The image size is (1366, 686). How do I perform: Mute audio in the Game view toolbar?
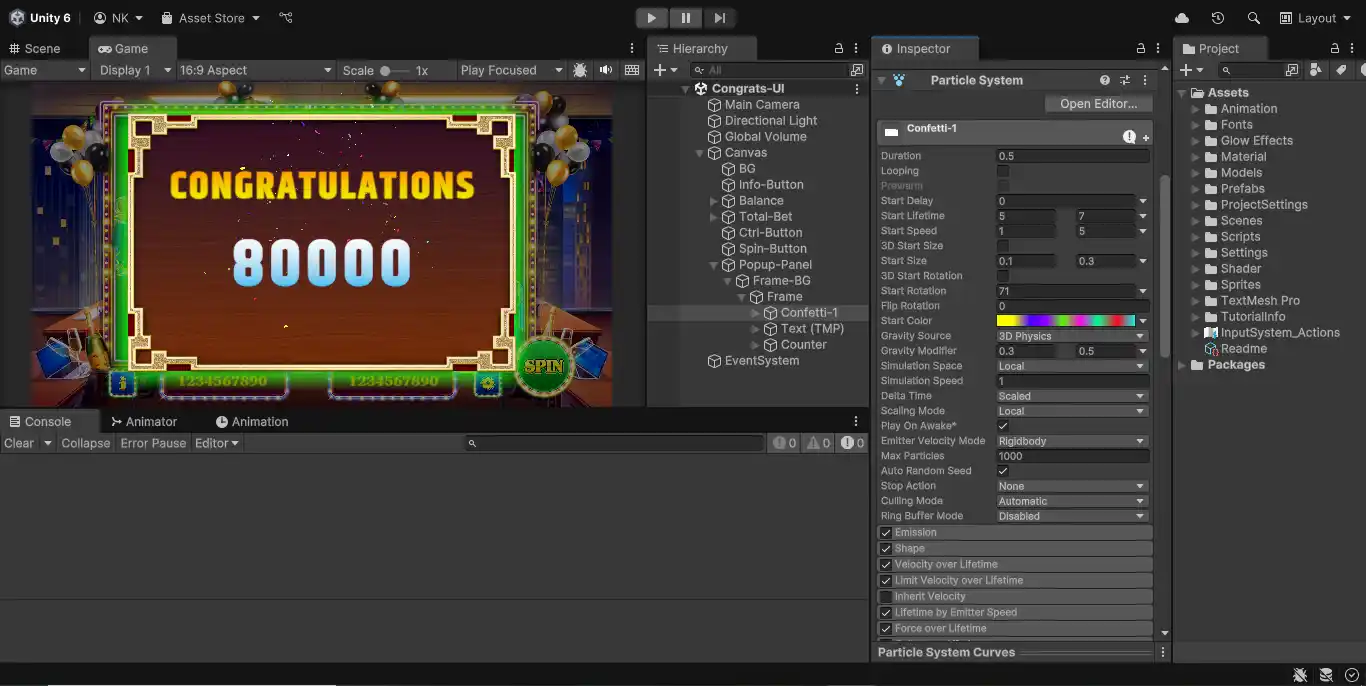click(x=607, y=70)
